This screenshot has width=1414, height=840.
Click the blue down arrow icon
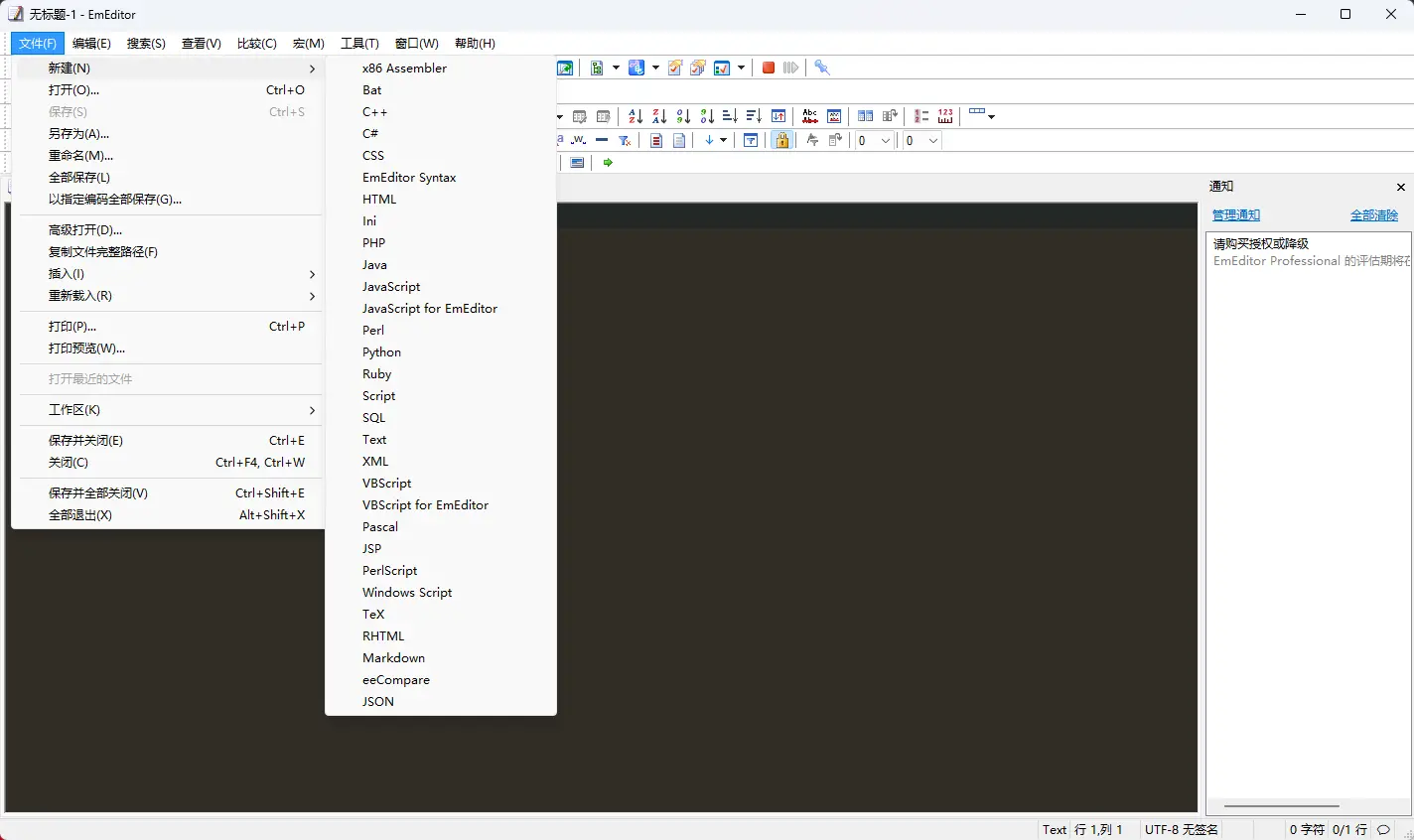pyautogui.click(x=709, y=140)
